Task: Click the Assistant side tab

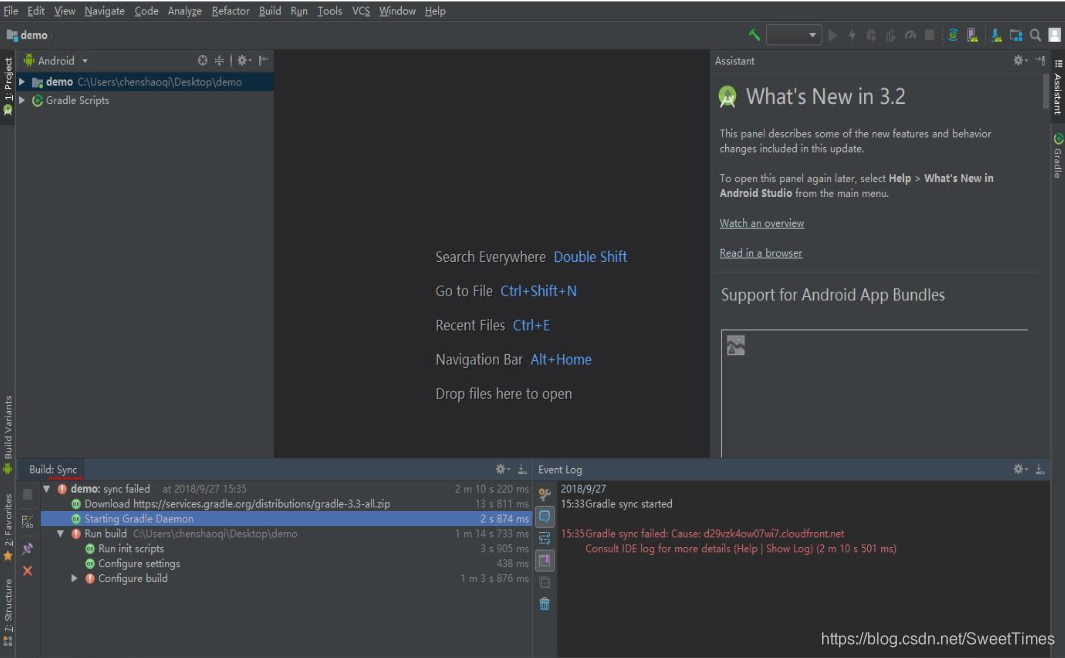Action: point(1058,88)
